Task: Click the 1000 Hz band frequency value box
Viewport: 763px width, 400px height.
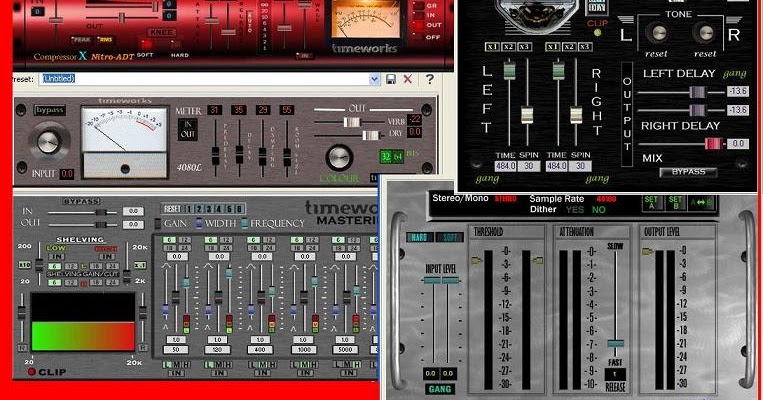Action: [x=304, y=350]
